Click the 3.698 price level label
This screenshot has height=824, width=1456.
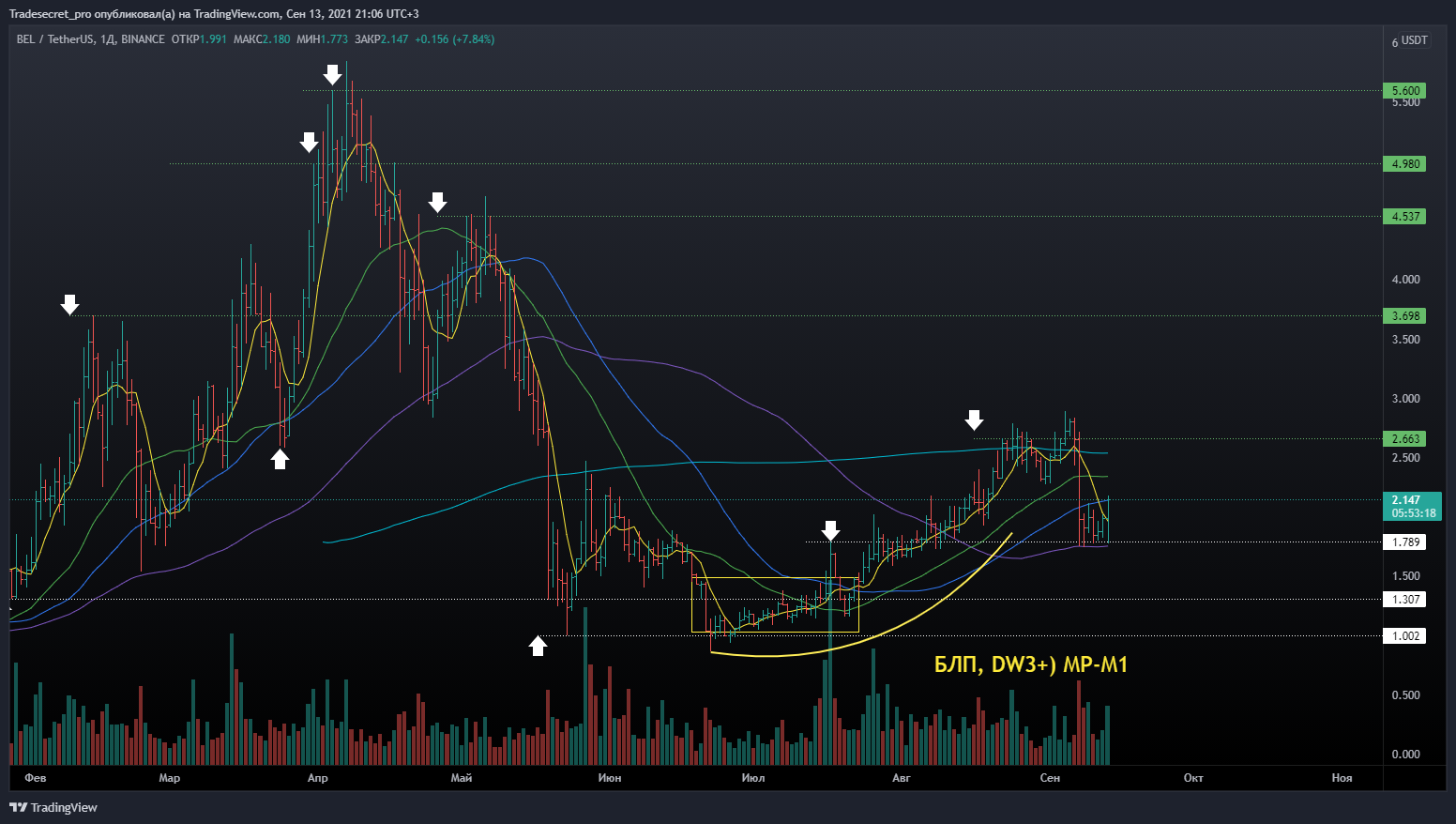tap(1404, 316)
